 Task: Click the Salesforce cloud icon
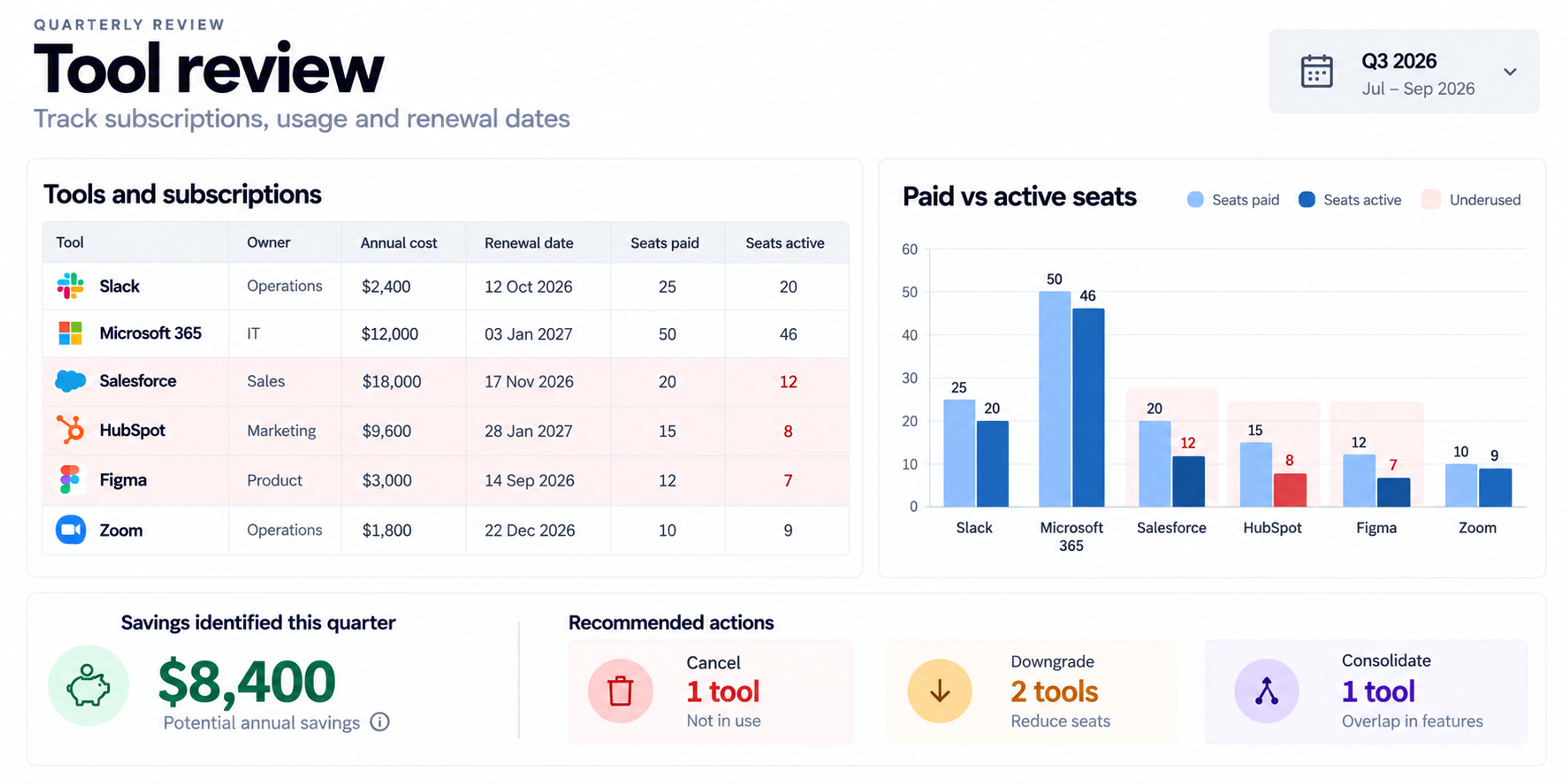point(70,381)
